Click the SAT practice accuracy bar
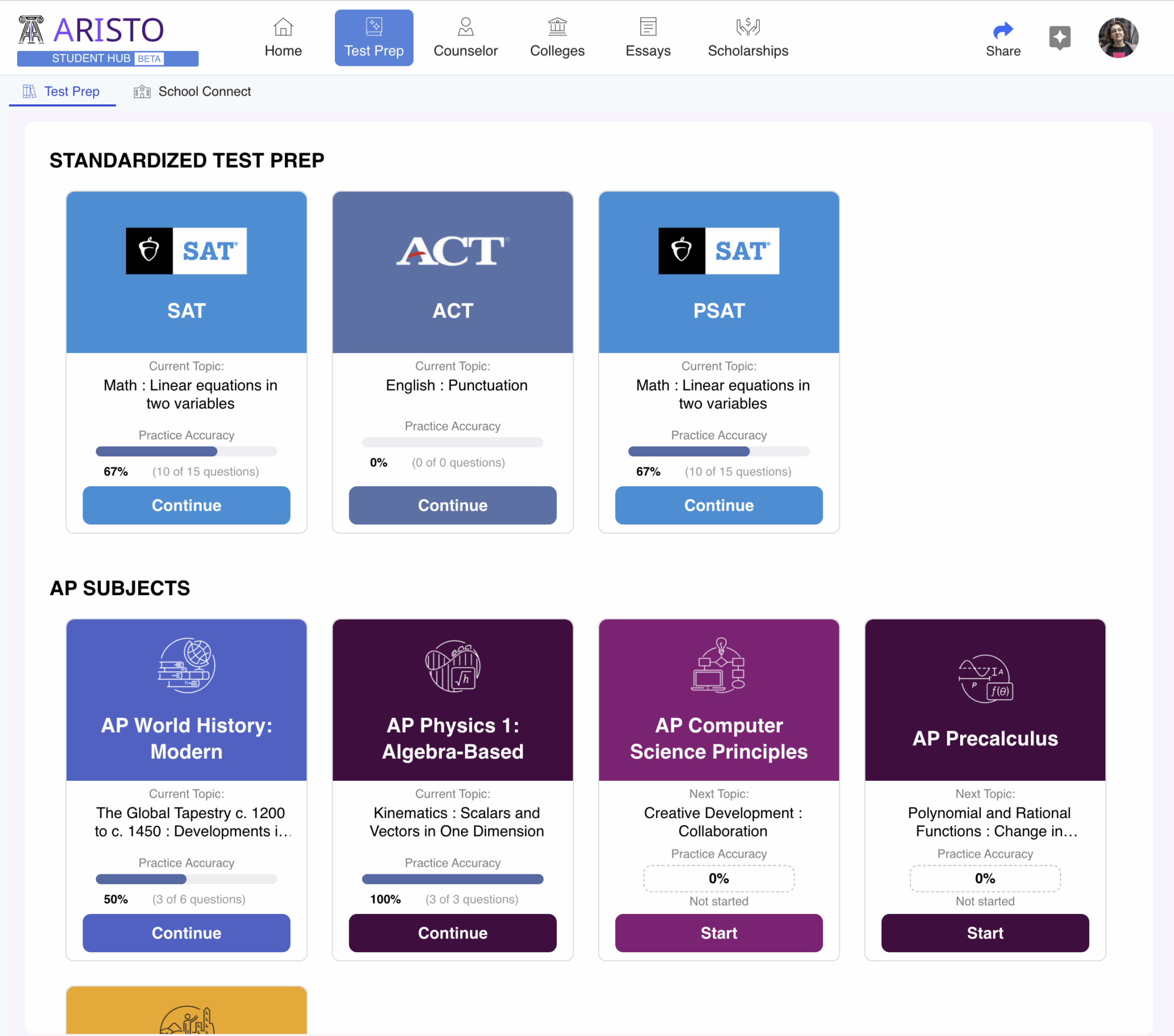The height and width of the screenshot is (1036, 1174). (186, 452)
